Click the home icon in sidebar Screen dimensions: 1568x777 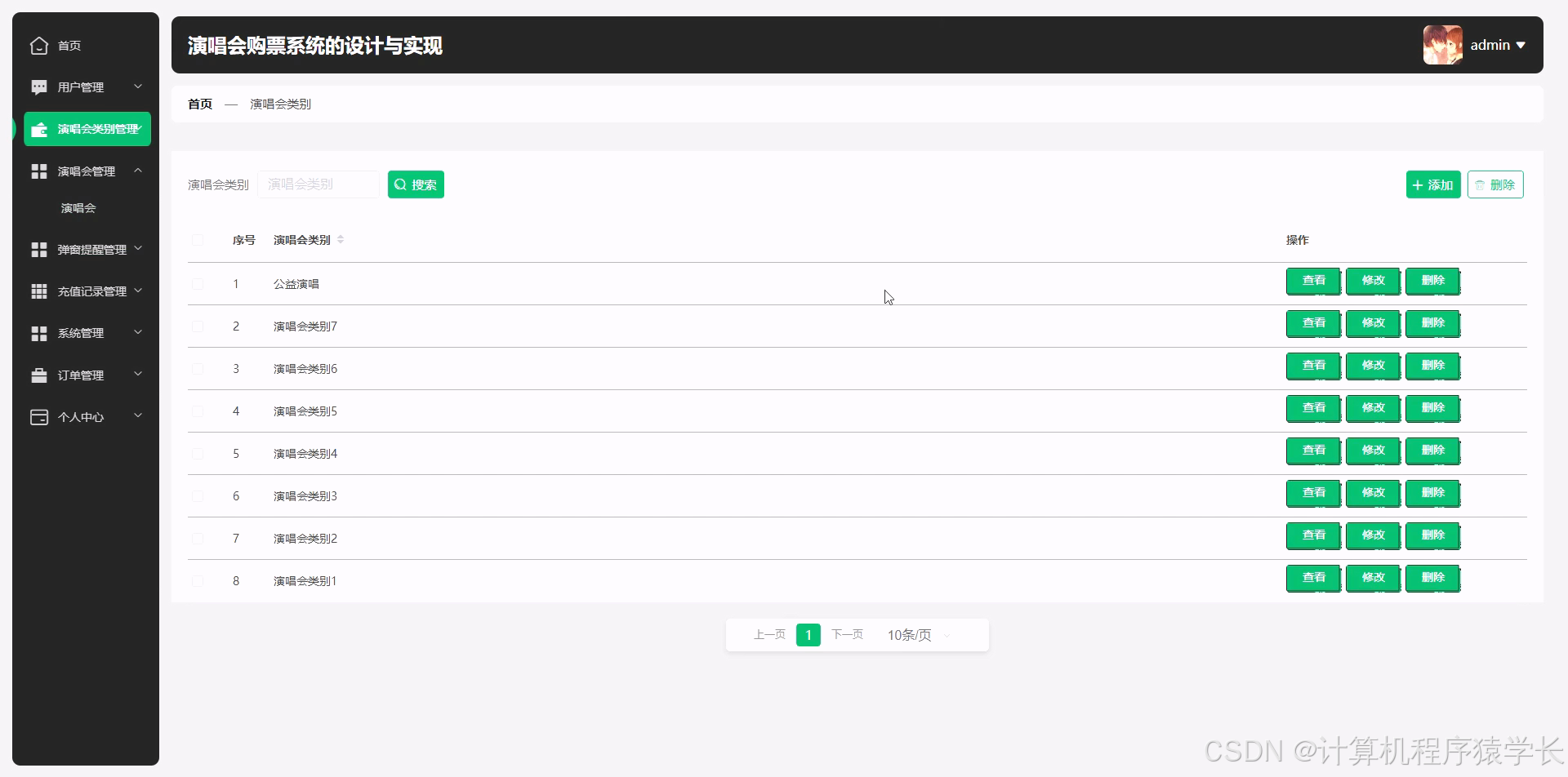pos(39,46)
